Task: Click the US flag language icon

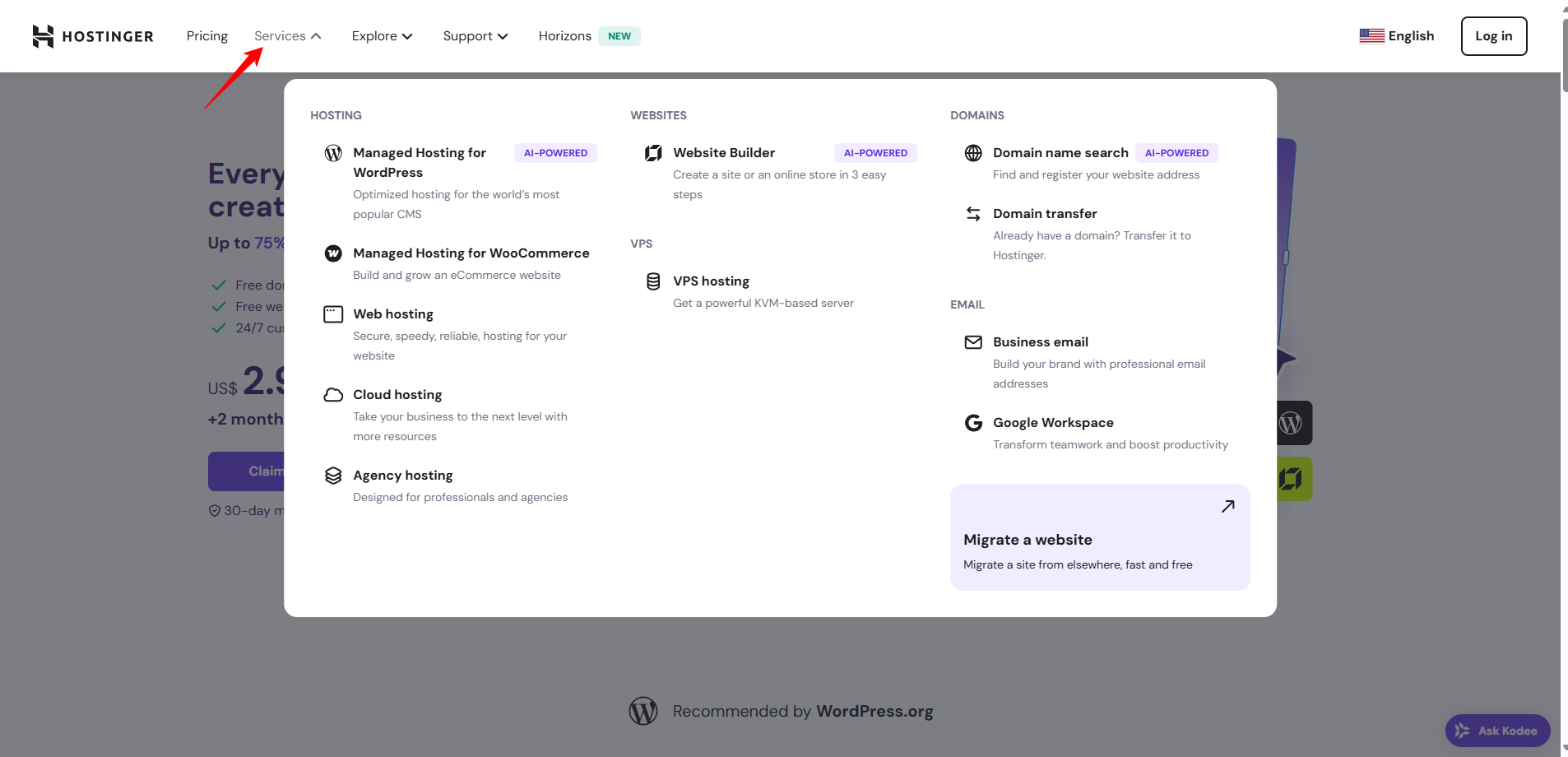Action: (1371, 36)
